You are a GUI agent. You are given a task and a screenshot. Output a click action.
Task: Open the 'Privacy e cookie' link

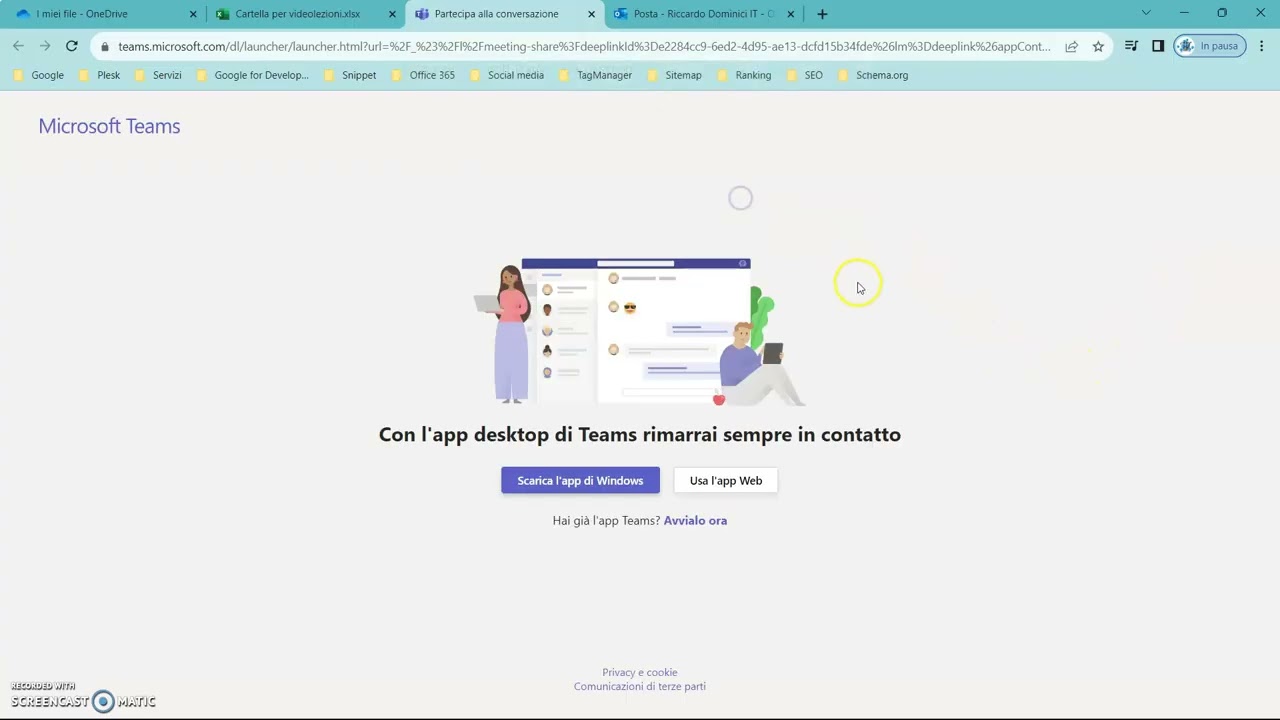[x=640, y=673]
